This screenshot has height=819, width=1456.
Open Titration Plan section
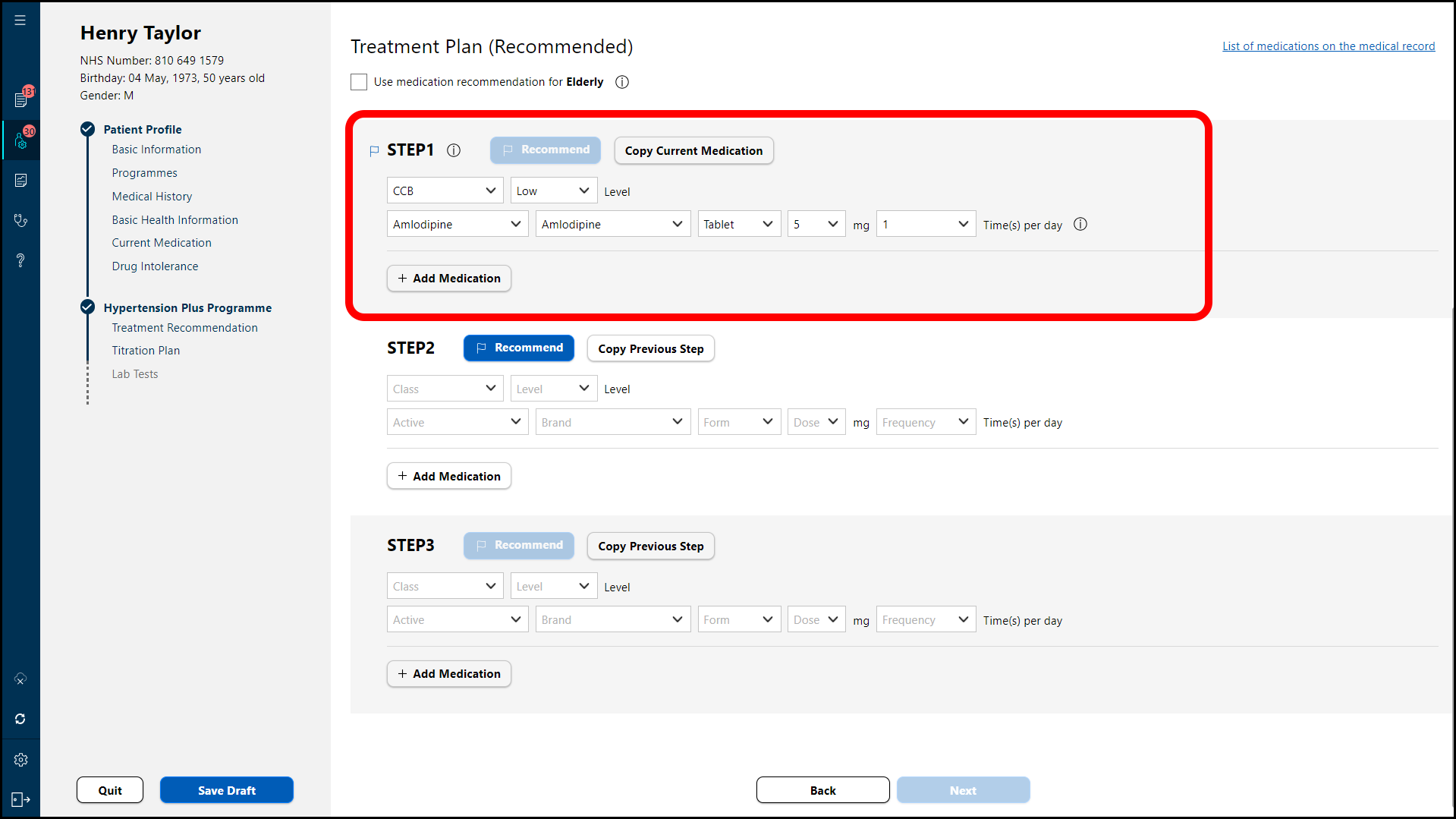click(146, 351)
